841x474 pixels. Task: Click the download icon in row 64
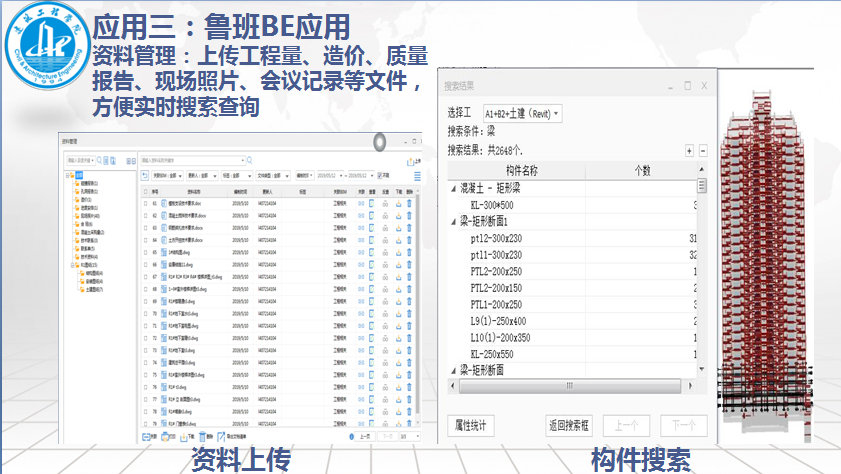[399, 240]
